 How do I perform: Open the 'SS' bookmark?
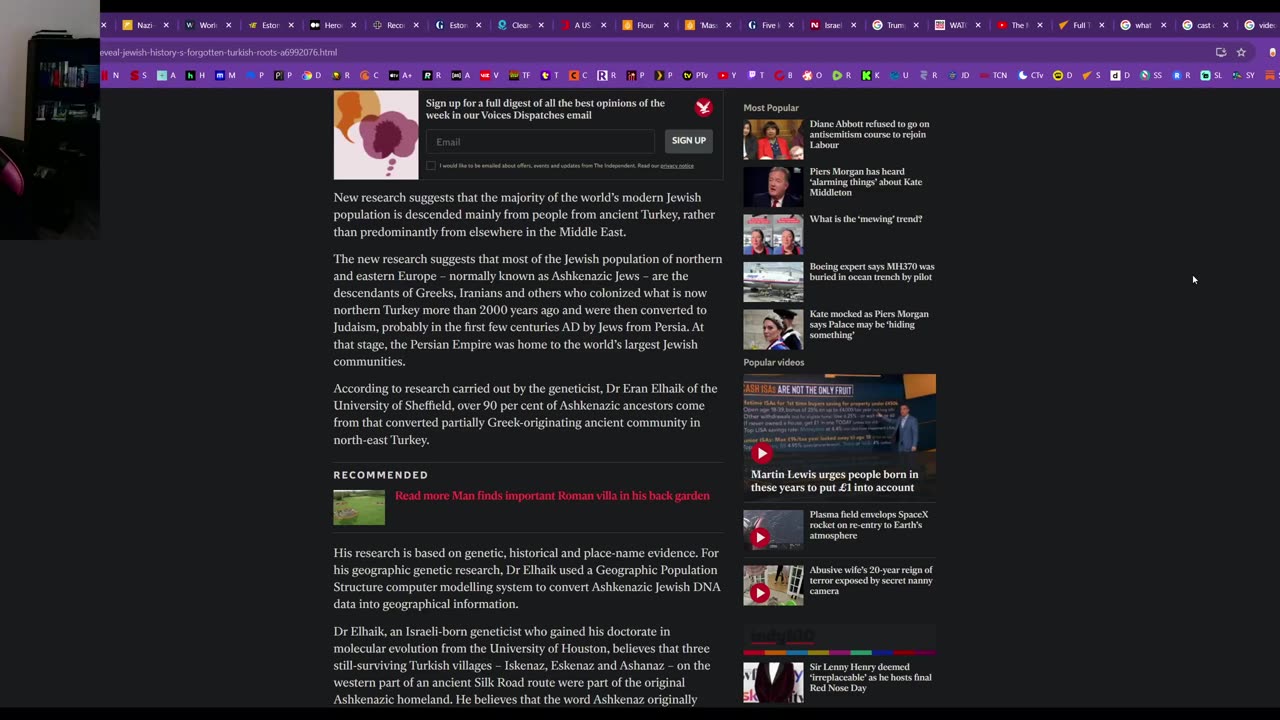[x=1152, y=75]
